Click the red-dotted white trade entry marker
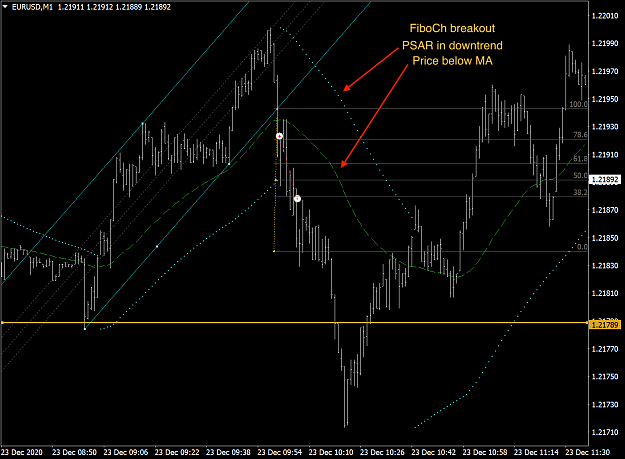This screenshot has width=625, height=459. point(279,136)
